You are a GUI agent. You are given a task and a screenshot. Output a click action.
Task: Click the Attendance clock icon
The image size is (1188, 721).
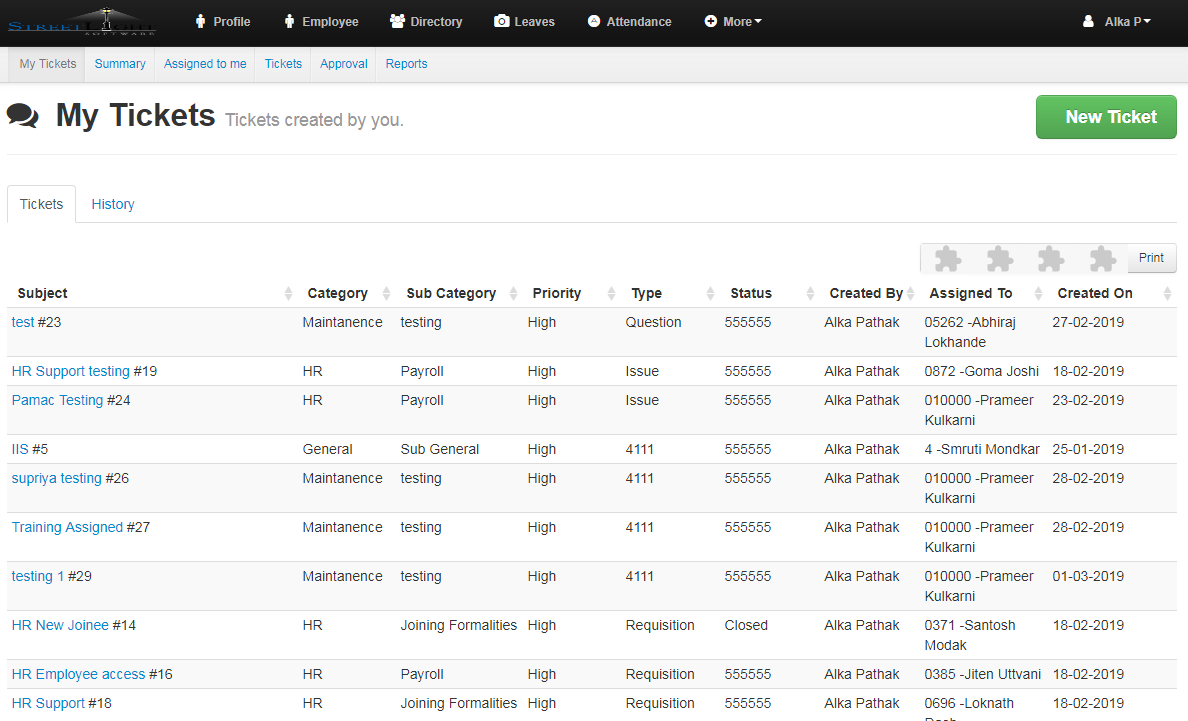594,21
